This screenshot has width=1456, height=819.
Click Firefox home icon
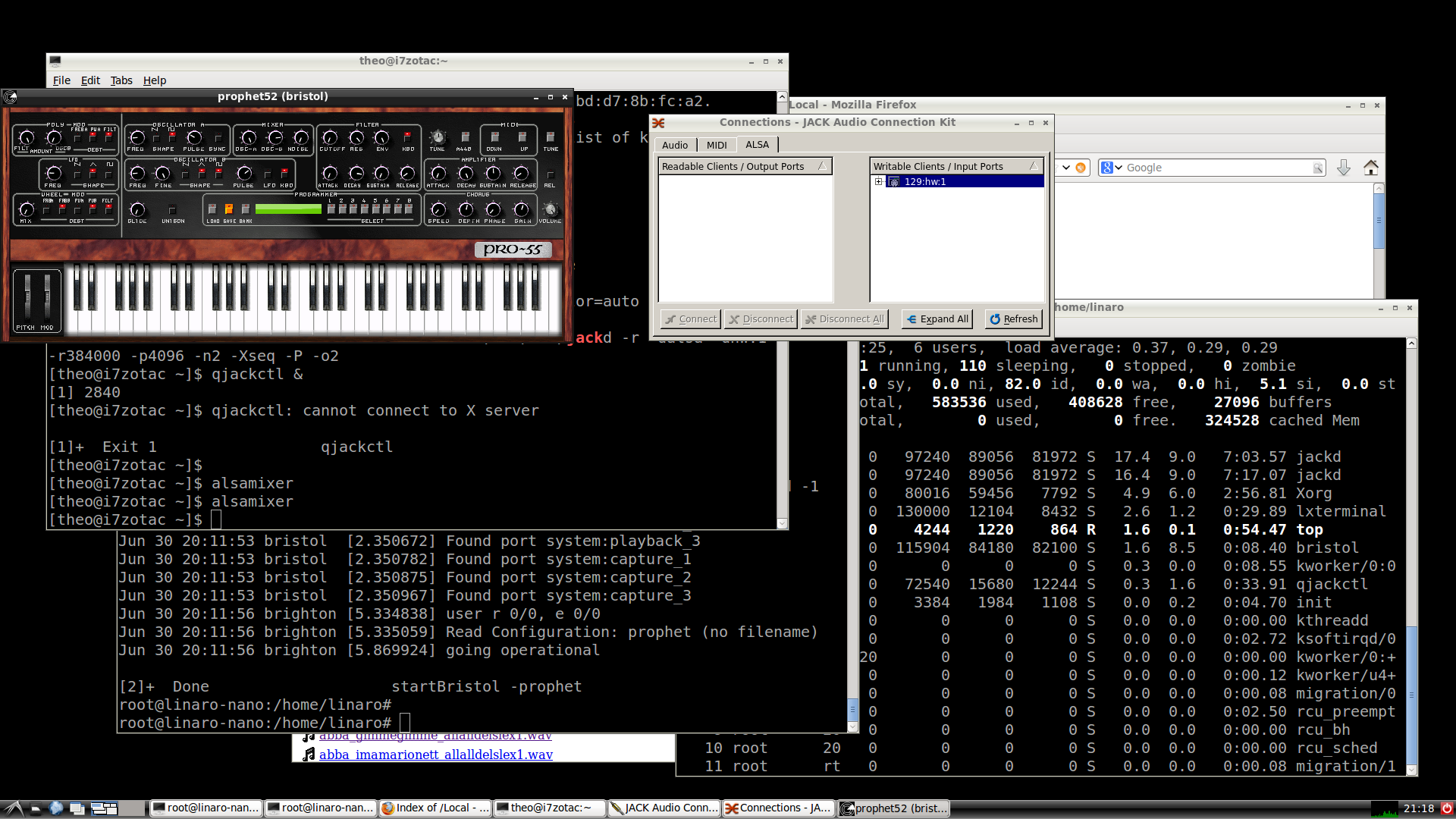click(1370, 168)
